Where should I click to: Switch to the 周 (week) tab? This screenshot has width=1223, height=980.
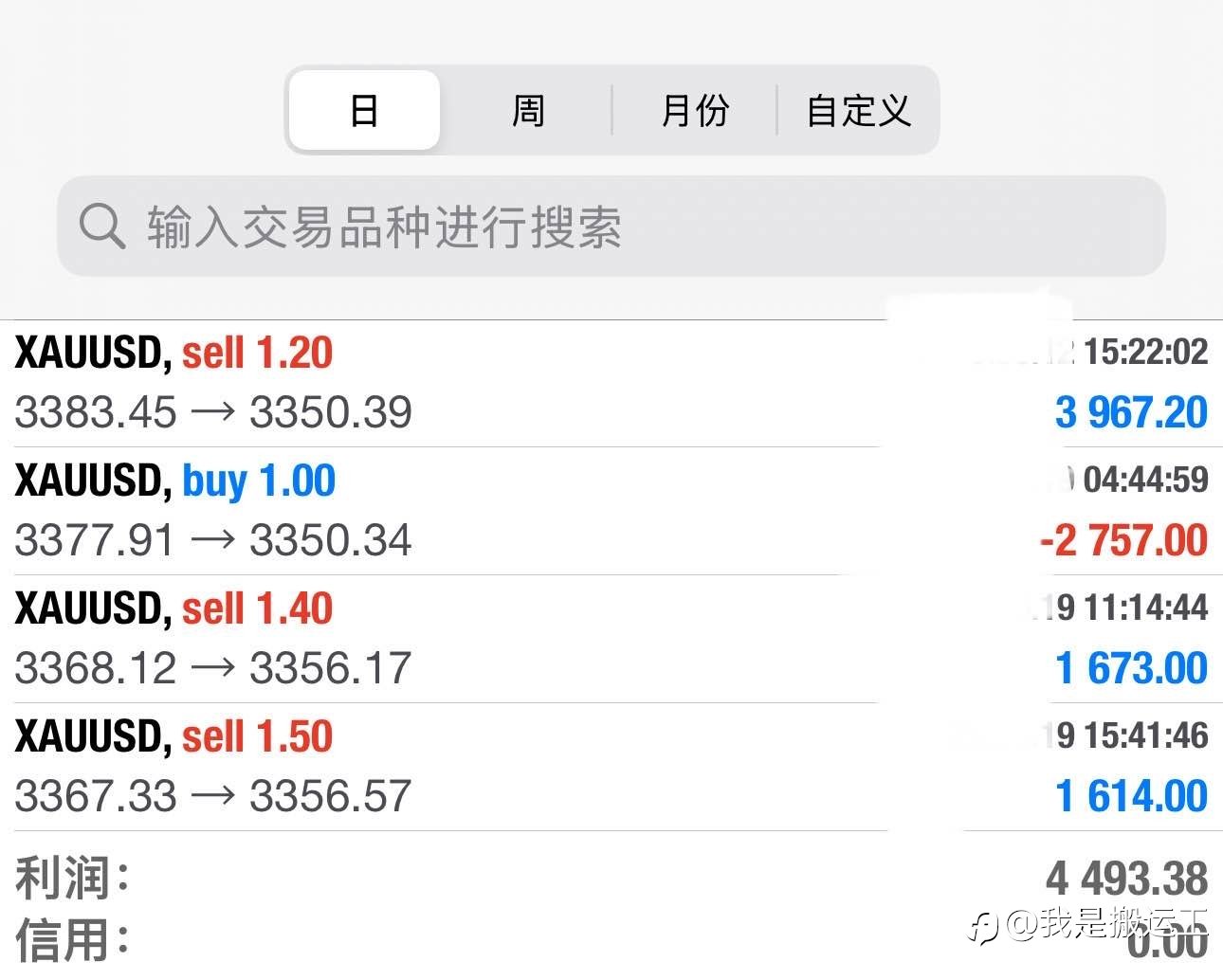(x=528, y=110)
